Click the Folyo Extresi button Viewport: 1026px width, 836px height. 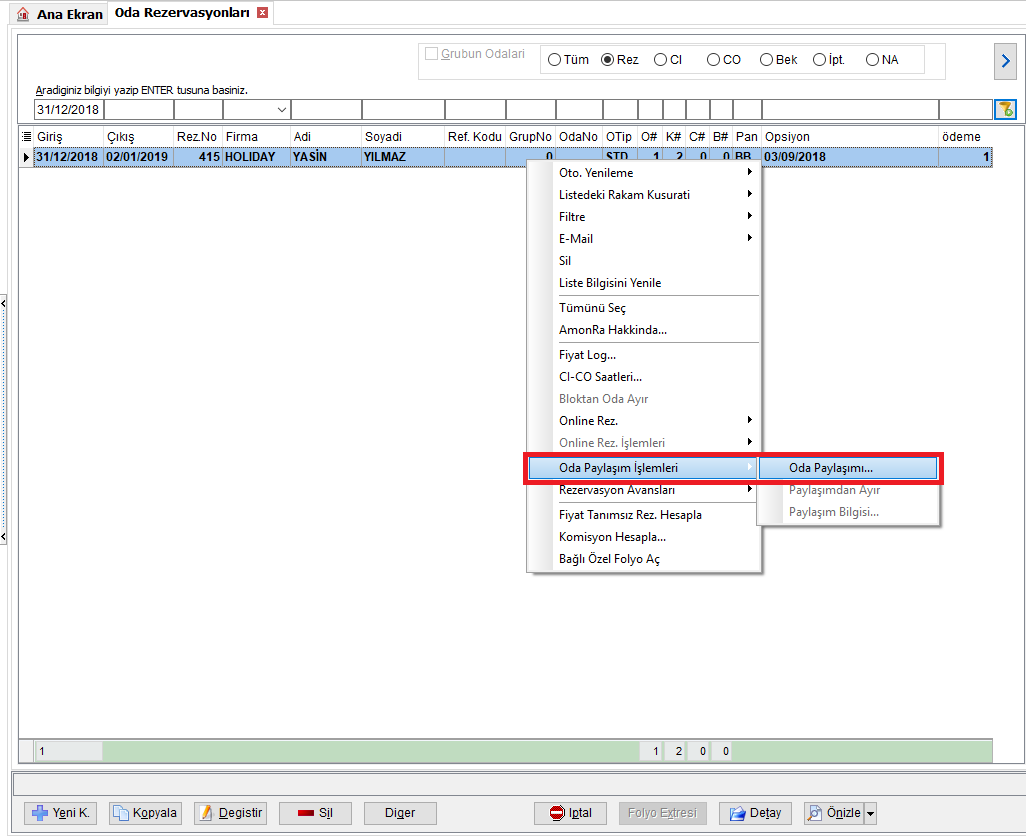662,813
